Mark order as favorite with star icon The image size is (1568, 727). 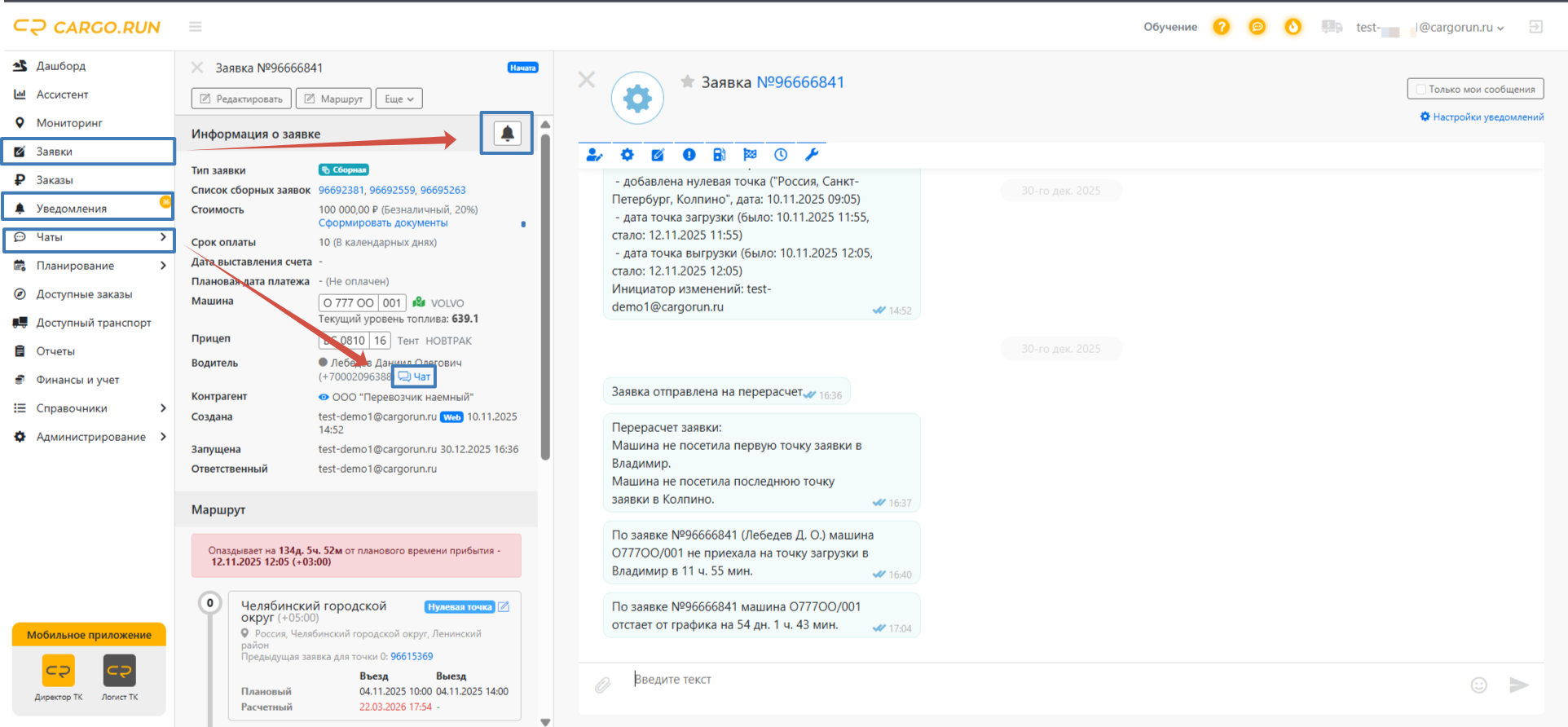pos(688,82)
